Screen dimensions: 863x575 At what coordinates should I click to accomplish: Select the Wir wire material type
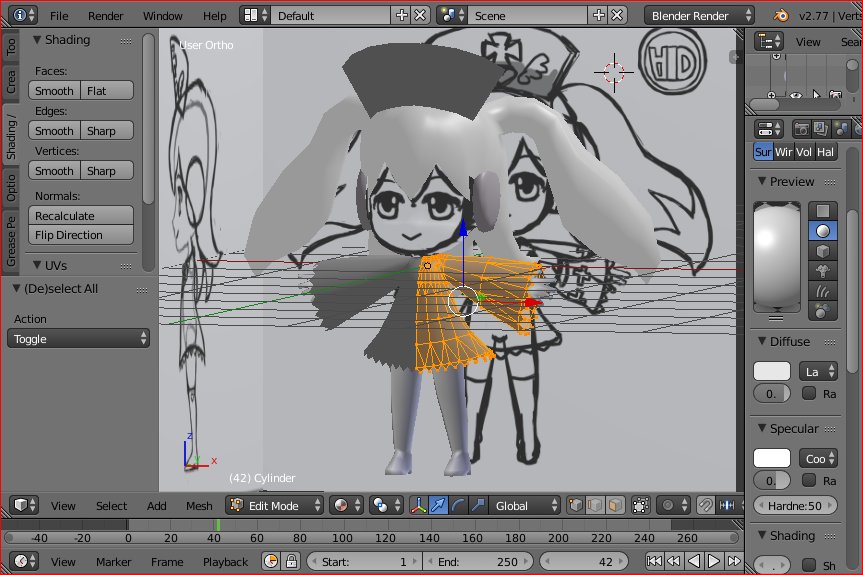[x=784, y=152]
